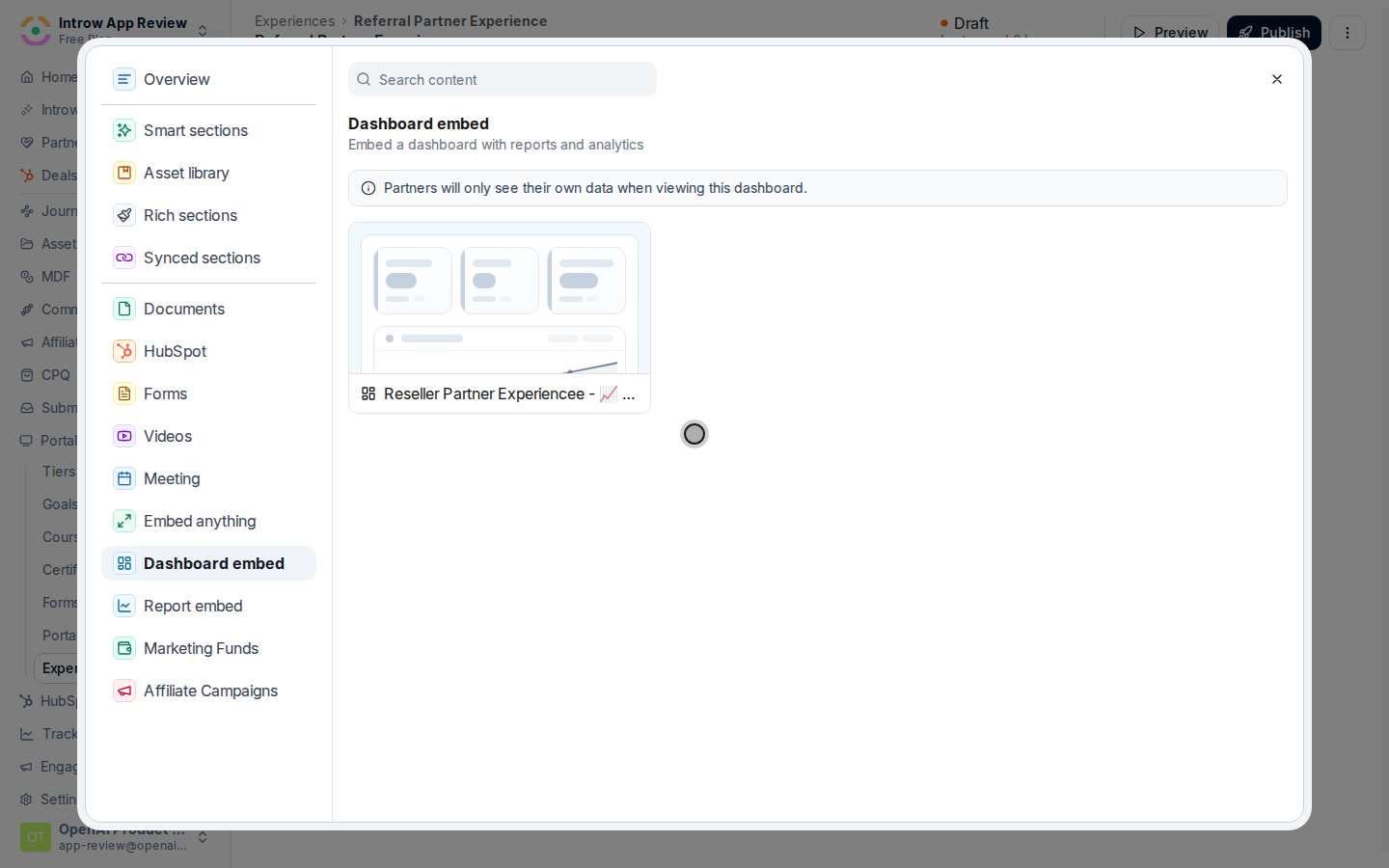
Task: Select the Asset library icon
Action: pyautogui.click(x=124, y=173)
